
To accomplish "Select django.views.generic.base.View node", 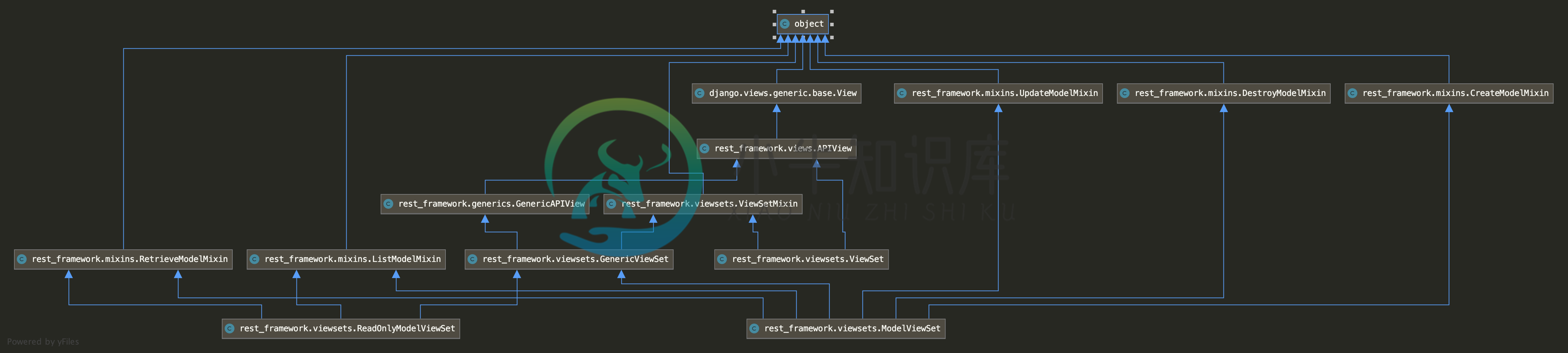I will click(776, 93).
